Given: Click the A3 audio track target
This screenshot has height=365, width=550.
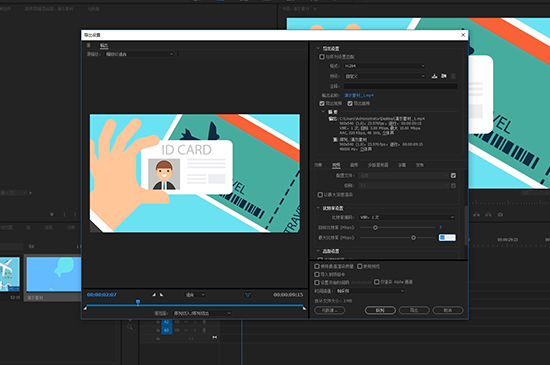Looking at the screenshot, I should click(x=167, y=330).
